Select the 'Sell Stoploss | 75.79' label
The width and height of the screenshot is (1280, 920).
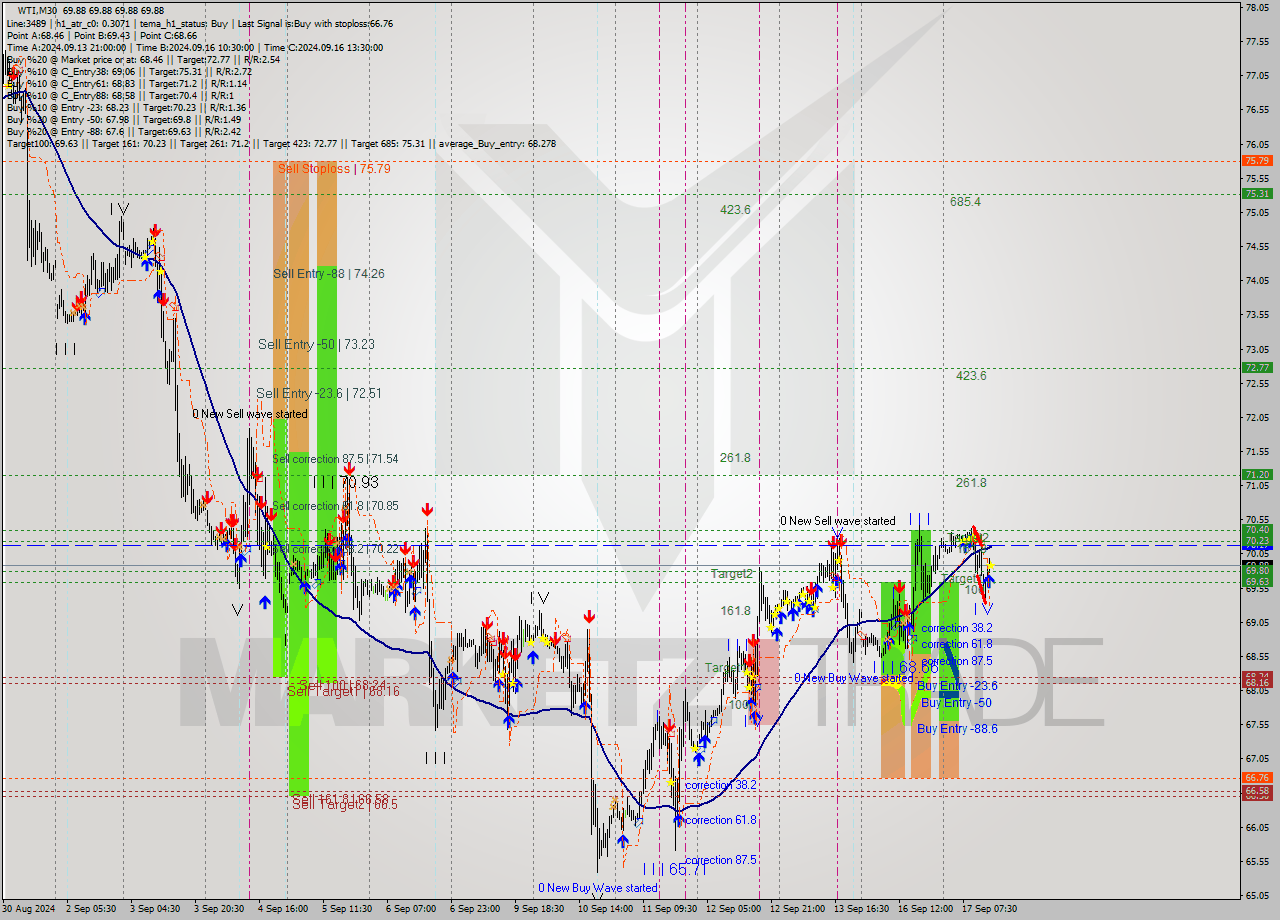[x=334, y=169]
